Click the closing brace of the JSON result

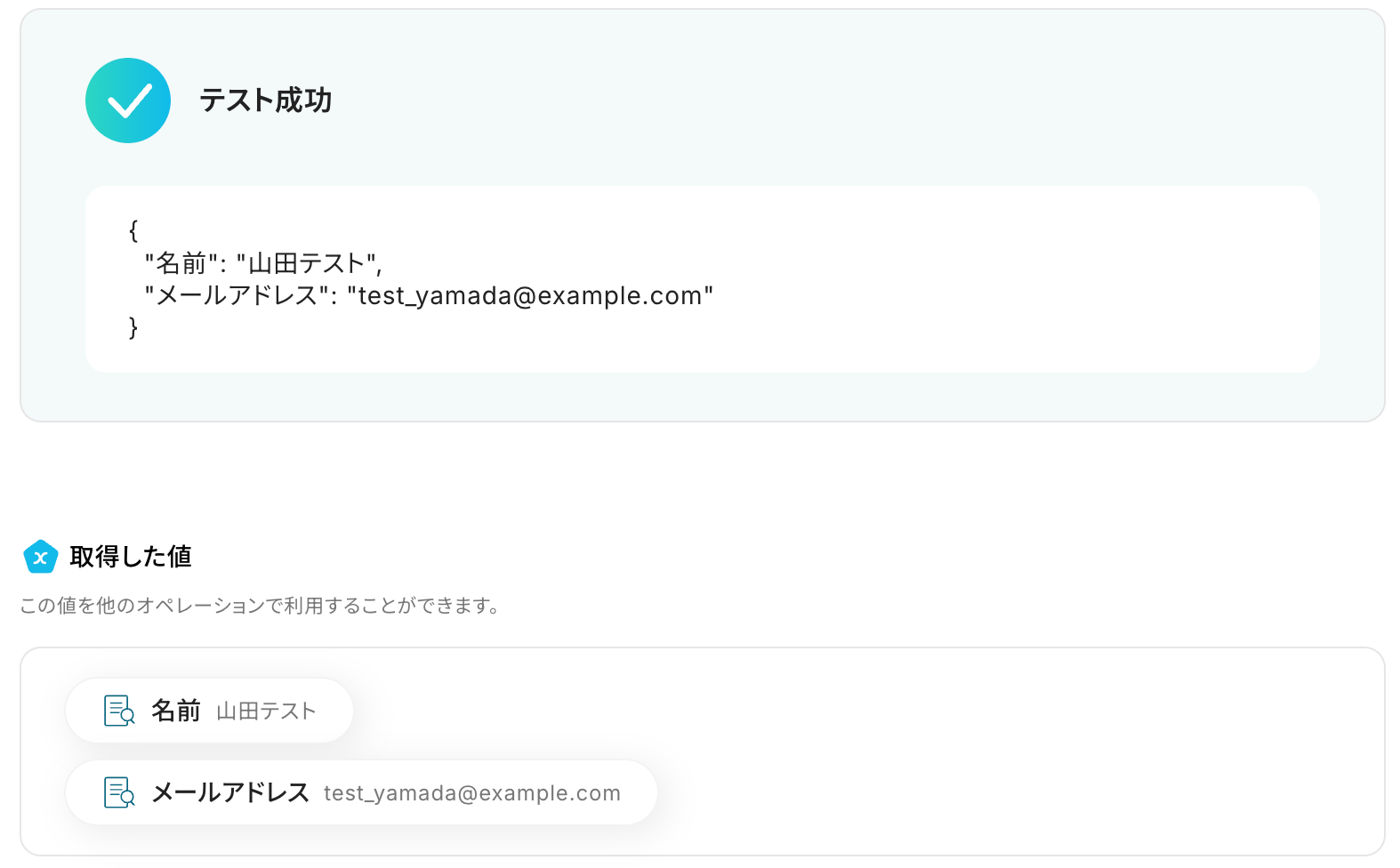pos(133,327)
